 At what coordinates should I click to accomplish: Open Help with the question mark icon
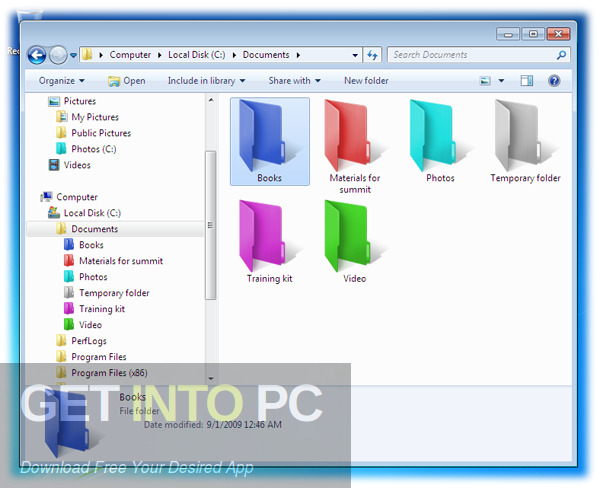click(554, 81)
